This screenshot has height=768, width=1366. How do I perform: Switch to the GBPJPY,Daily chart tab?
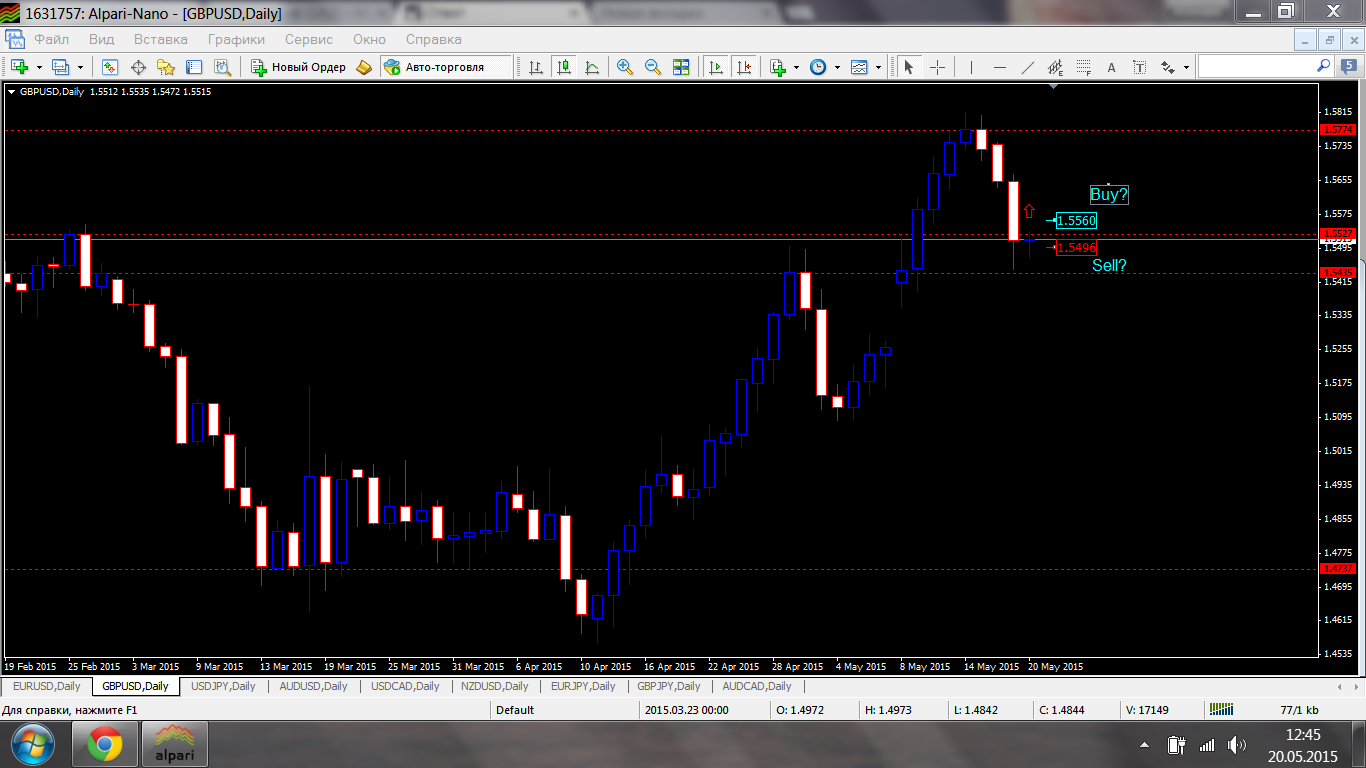(x=671, y=686)
